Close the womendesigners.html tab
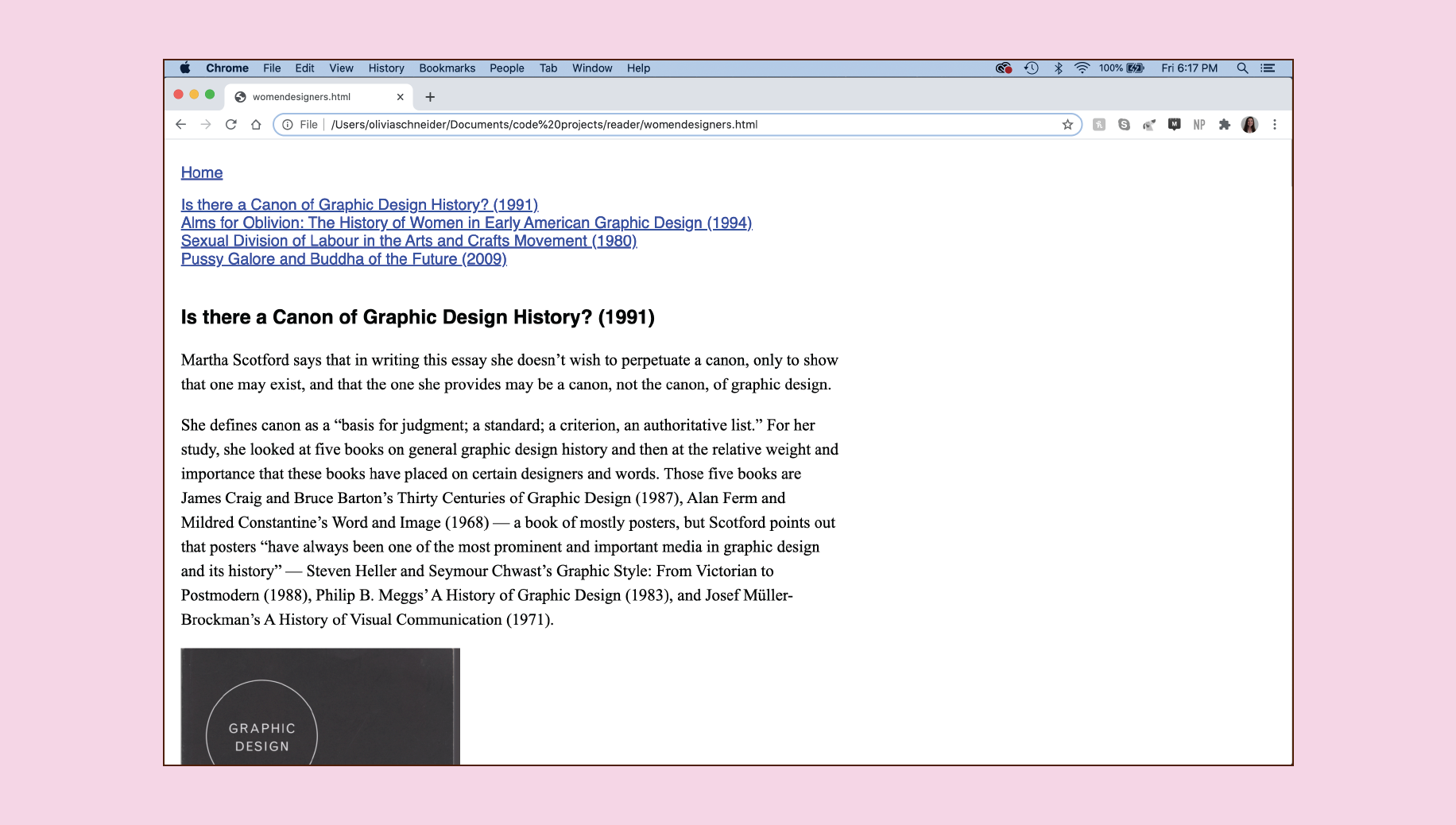 click(400, 97)
